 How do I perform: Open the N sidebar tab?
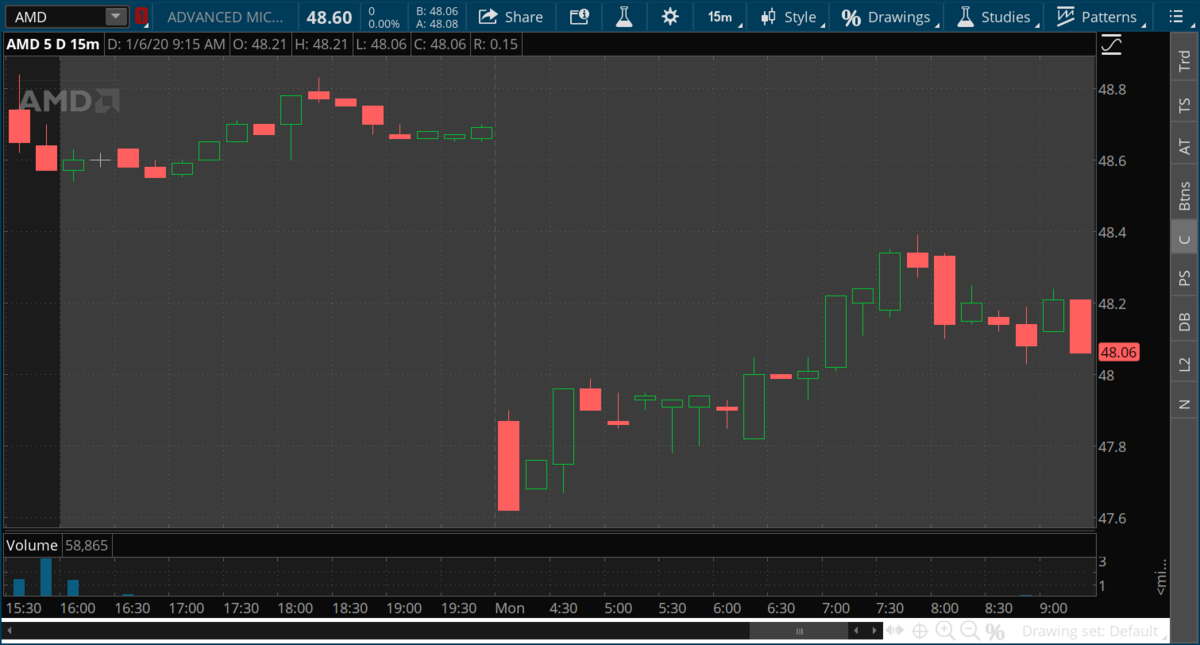[x=1184, y=402]
